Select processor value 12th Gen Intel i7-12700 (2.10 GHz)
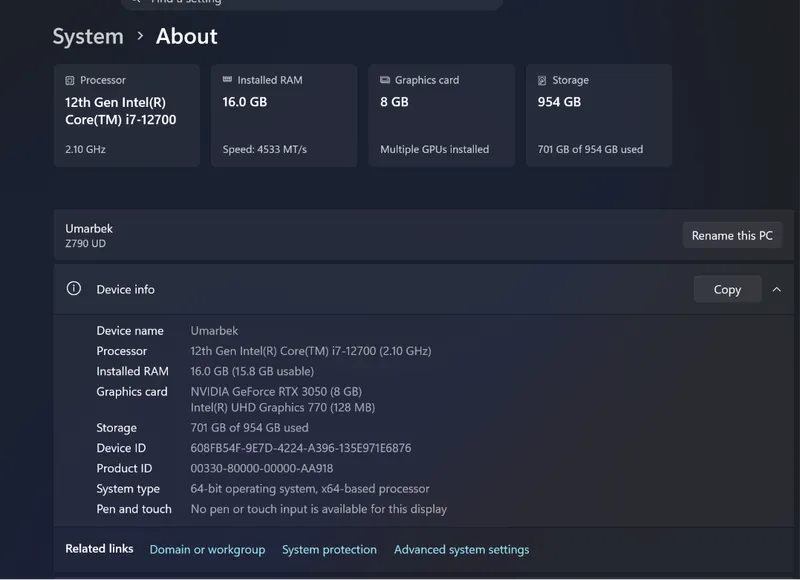800x580 pixels. 311,351
